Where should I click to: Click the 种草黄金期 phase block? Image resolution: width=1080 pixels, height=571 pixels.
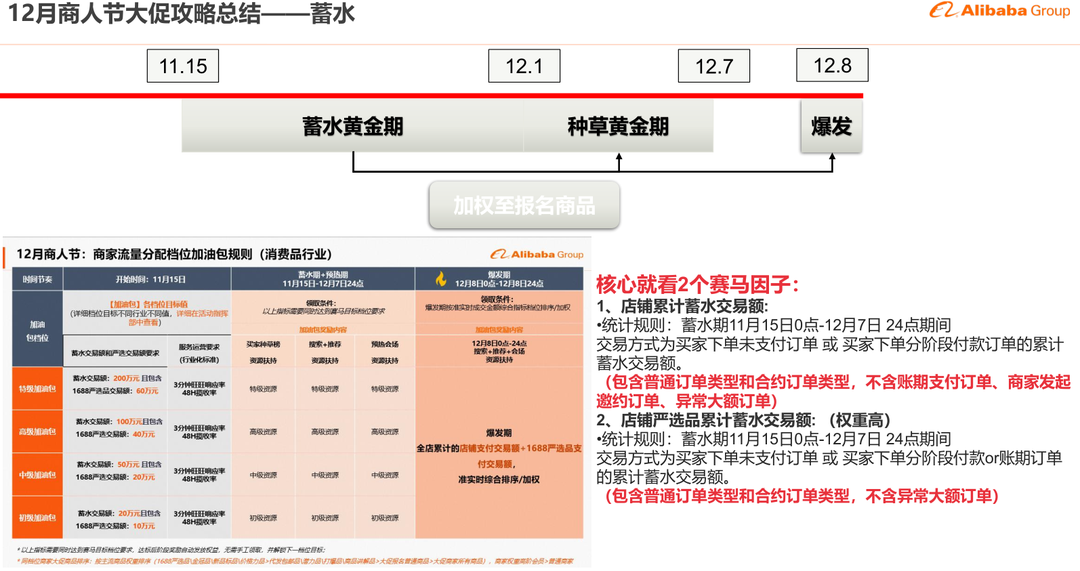[x=618, y=126]
